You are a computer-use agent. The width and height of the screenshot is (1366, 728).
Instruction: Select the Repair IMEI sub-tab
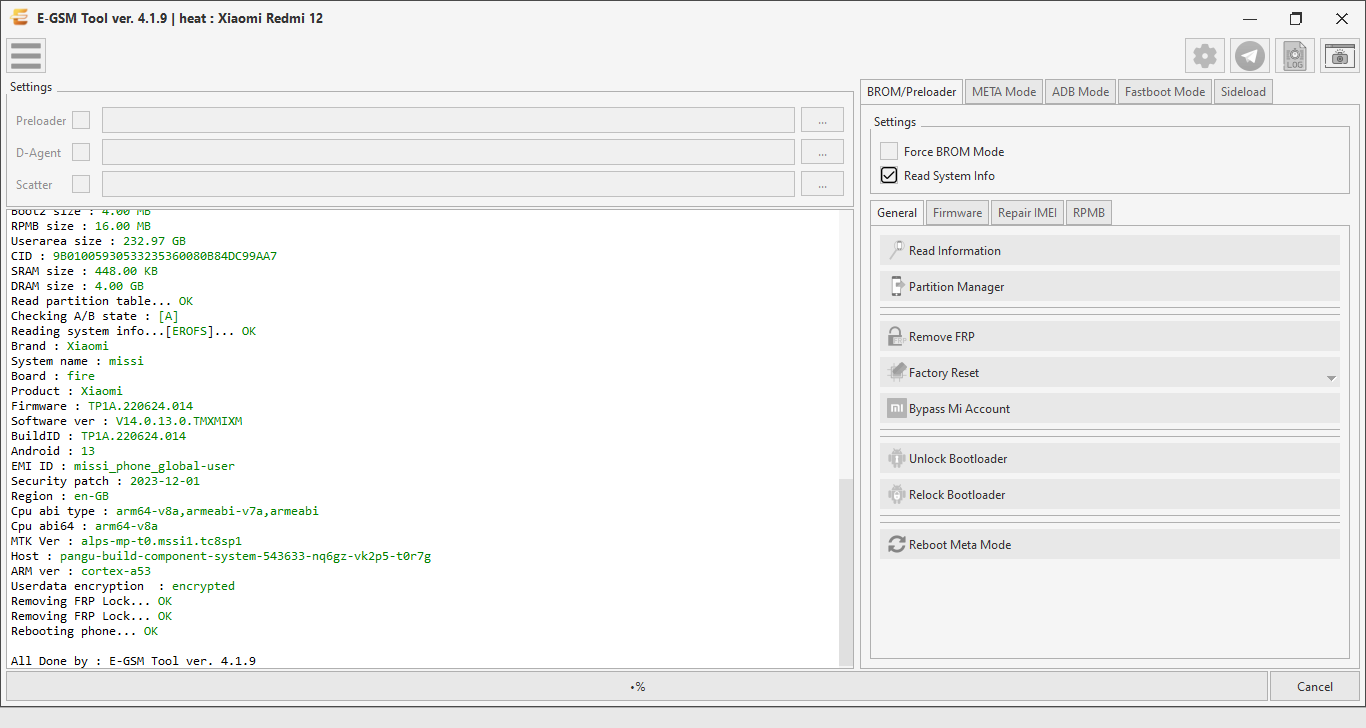(1027, 212)
